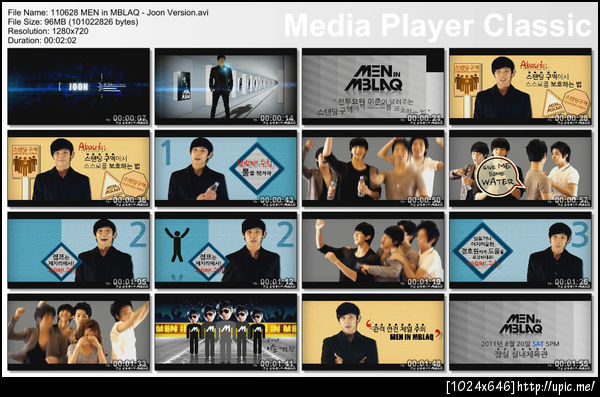Image resolution: width=600 pixels, height=397 pixels.
Task: Choose the thumbnail stamped 00:01:12
Action: click(226, 250)
